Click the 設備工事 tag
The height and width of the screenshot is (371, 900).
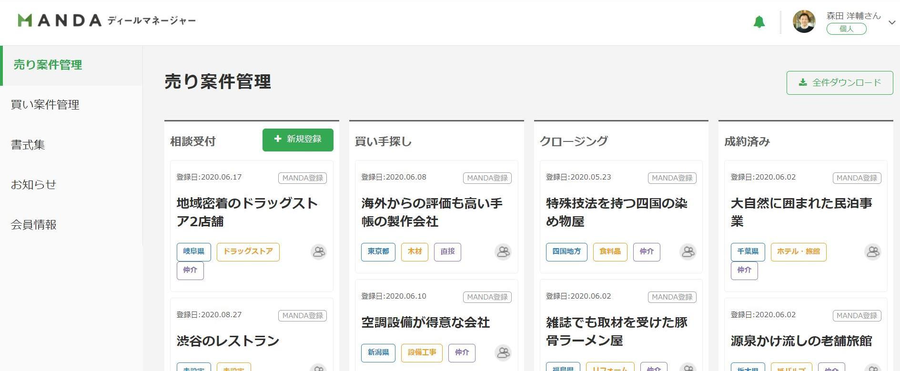(422, 353)
